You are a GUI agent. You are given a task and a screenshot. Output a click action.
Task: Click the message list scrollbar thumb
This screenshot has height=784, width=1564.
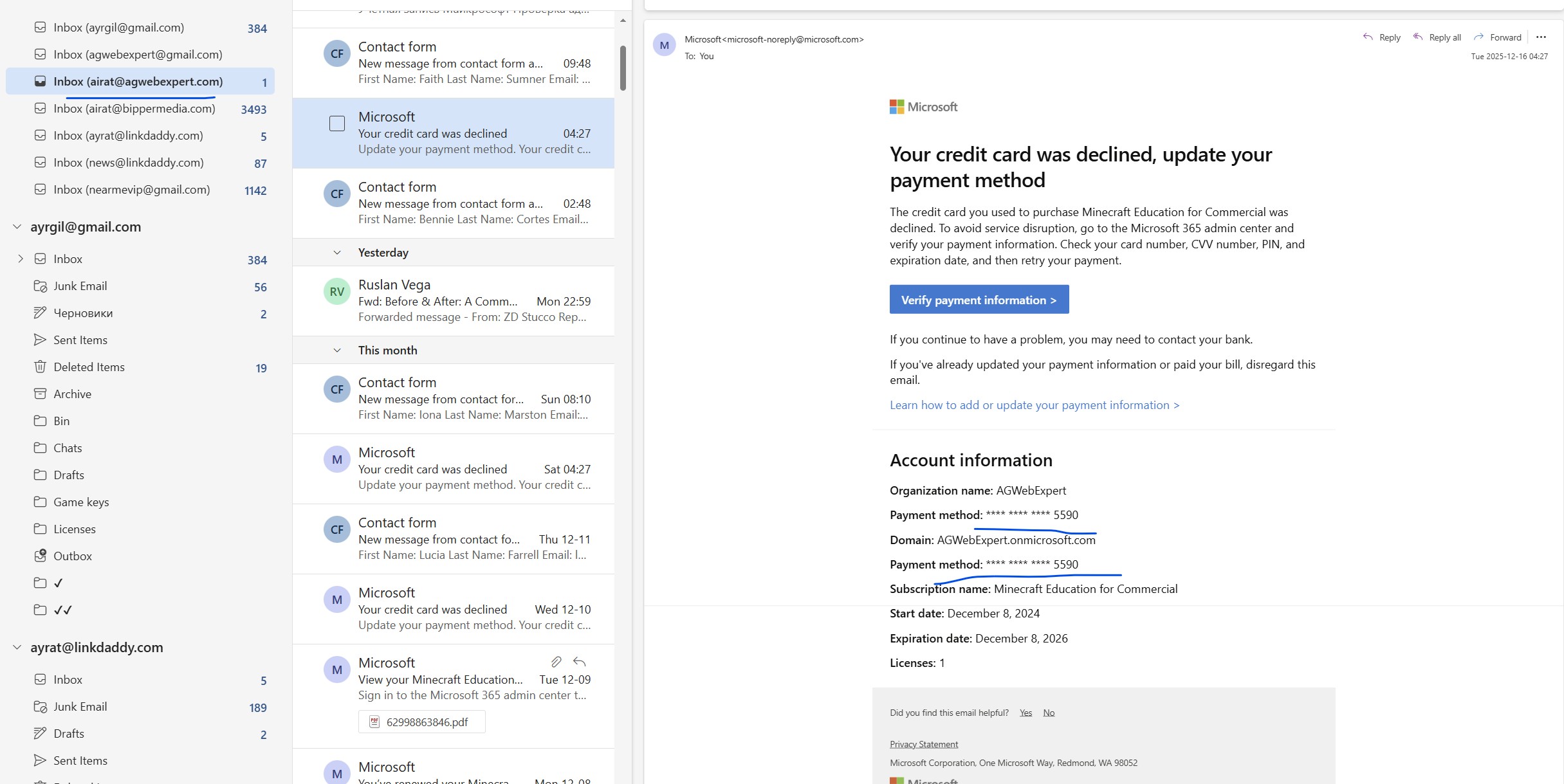point(623,68)
